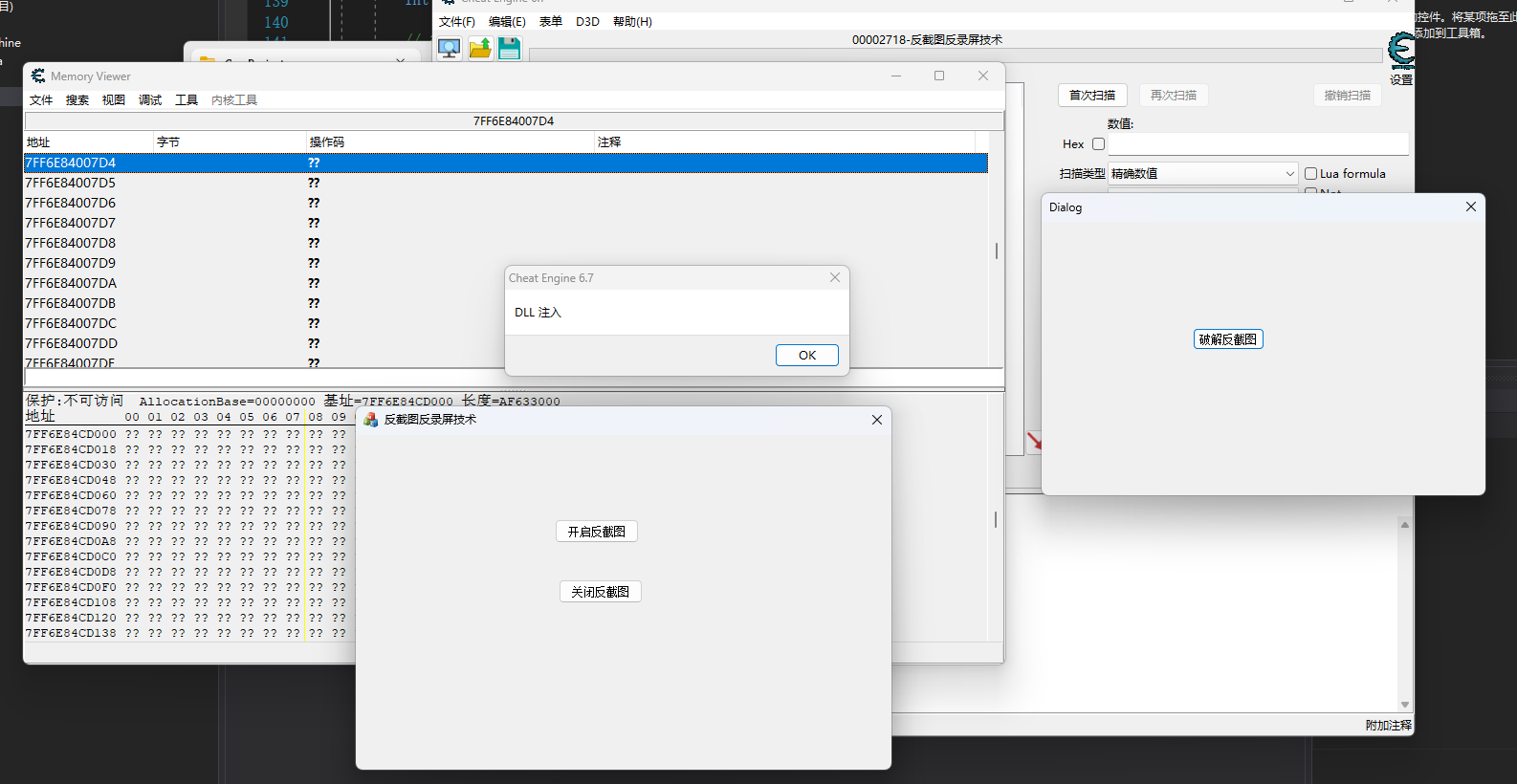
Task: Open the 扫描类型 精确数值 dropdown
Action: pos(1202,173)
